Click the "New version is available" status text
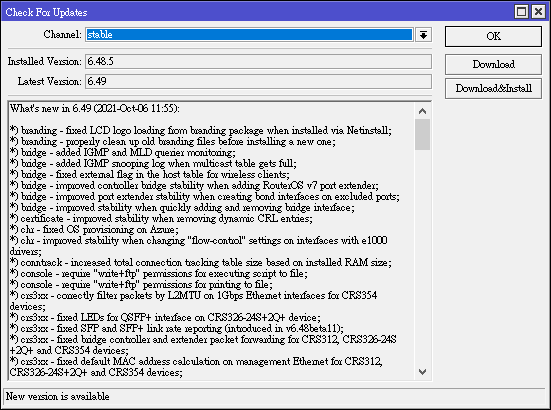551x410 pixels. pyautogui.click(x=58, y=397)
